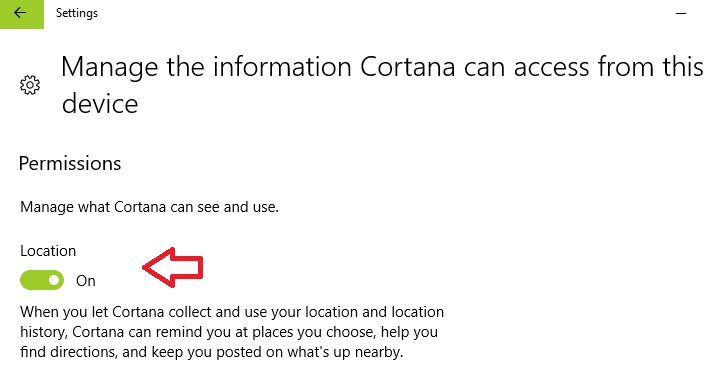Click the red arrow pointing at Location
The height and width of the screenshot is (390, 722).
point(173,267)
